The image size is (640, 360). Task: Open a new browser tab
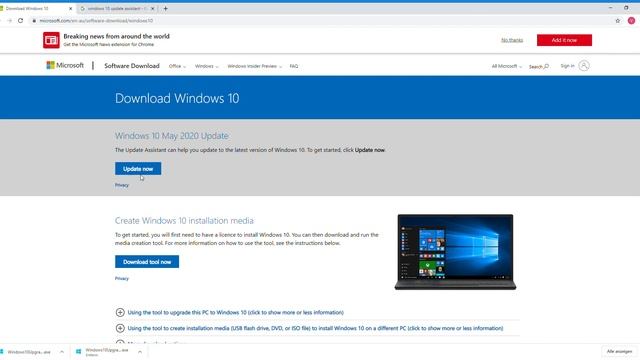(166, 8)
